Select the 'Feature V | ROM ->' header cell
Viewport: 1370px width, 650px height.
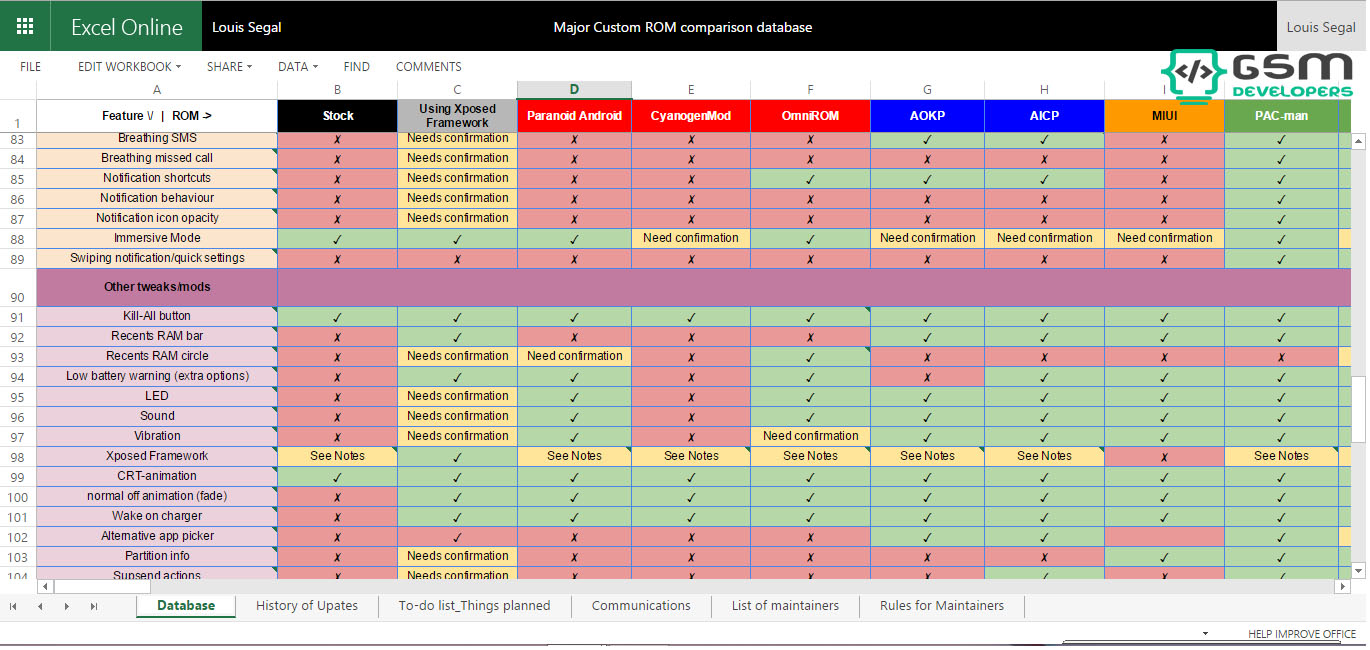point(157,116)
